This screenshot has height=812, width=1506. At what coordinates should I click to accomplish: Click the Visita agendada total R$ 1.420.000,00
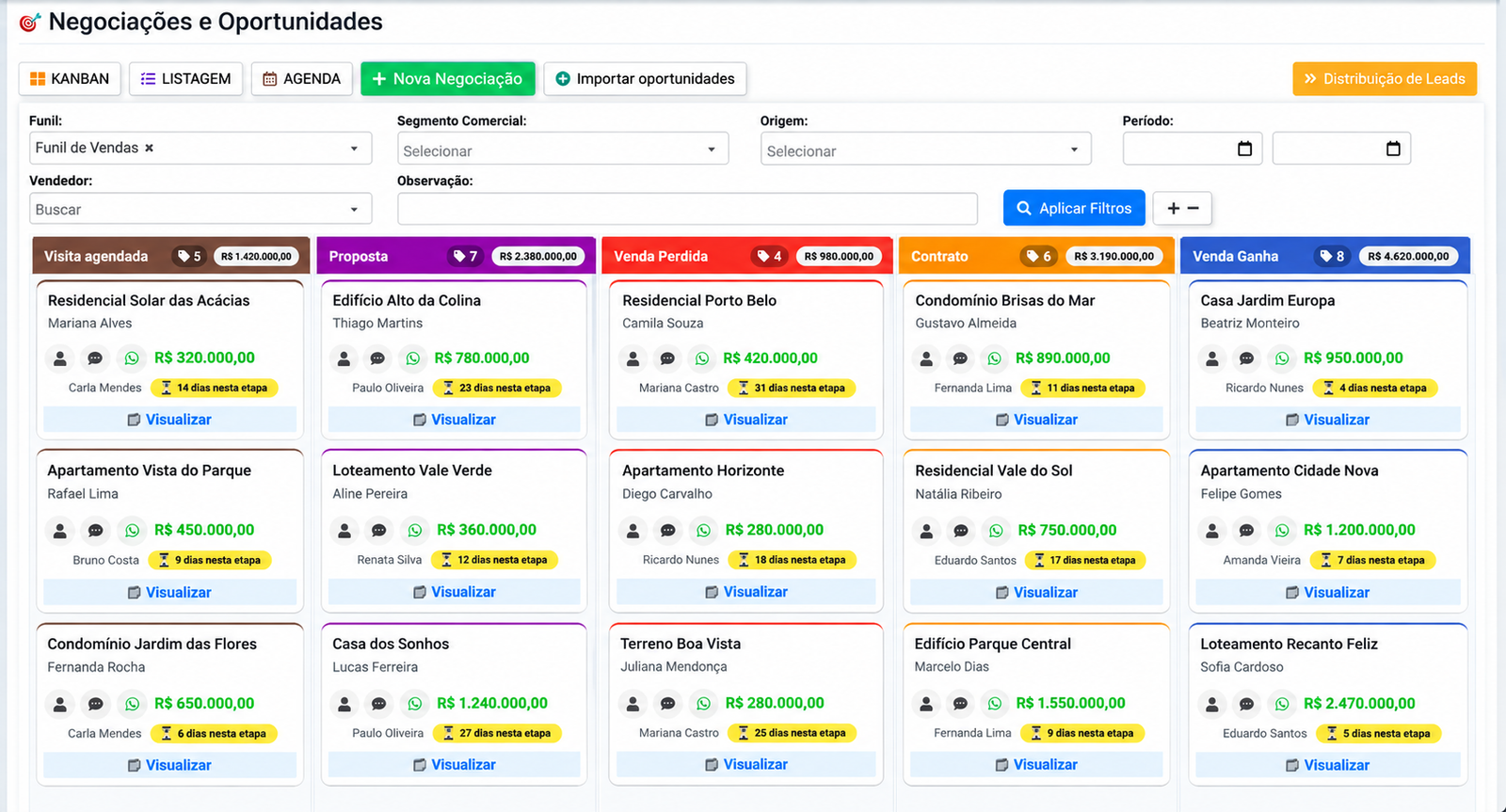click(x=256, y=256)
